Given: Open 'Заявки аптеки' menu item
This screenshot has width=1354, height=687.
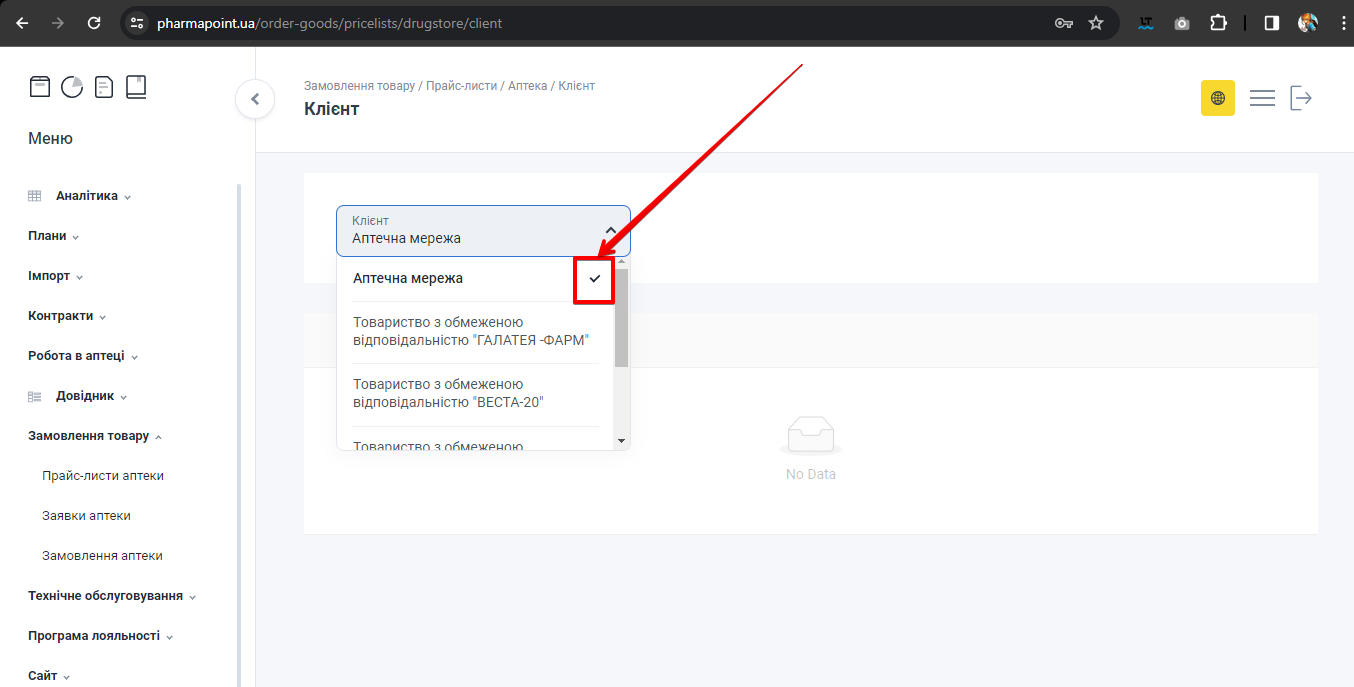Looking at the screenshot, I should coord(86,516).
